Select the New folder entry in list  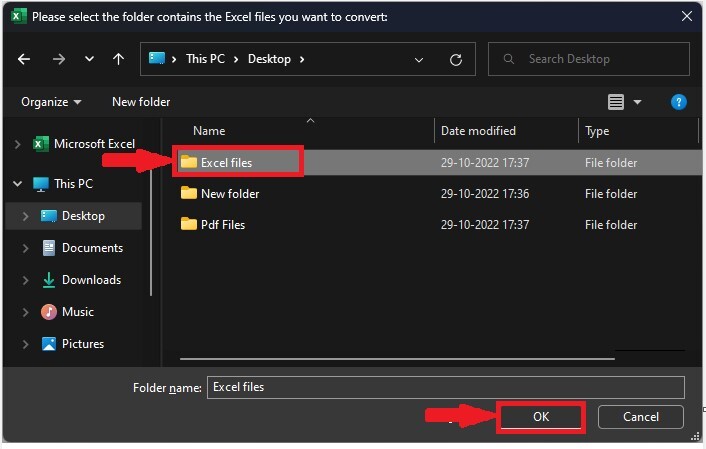230,194
